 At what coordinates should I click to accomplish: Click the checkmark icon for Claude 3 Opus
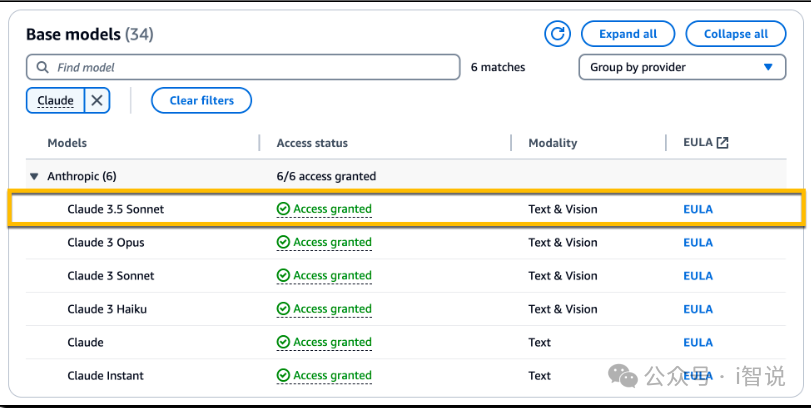click(x=283, y=242)
